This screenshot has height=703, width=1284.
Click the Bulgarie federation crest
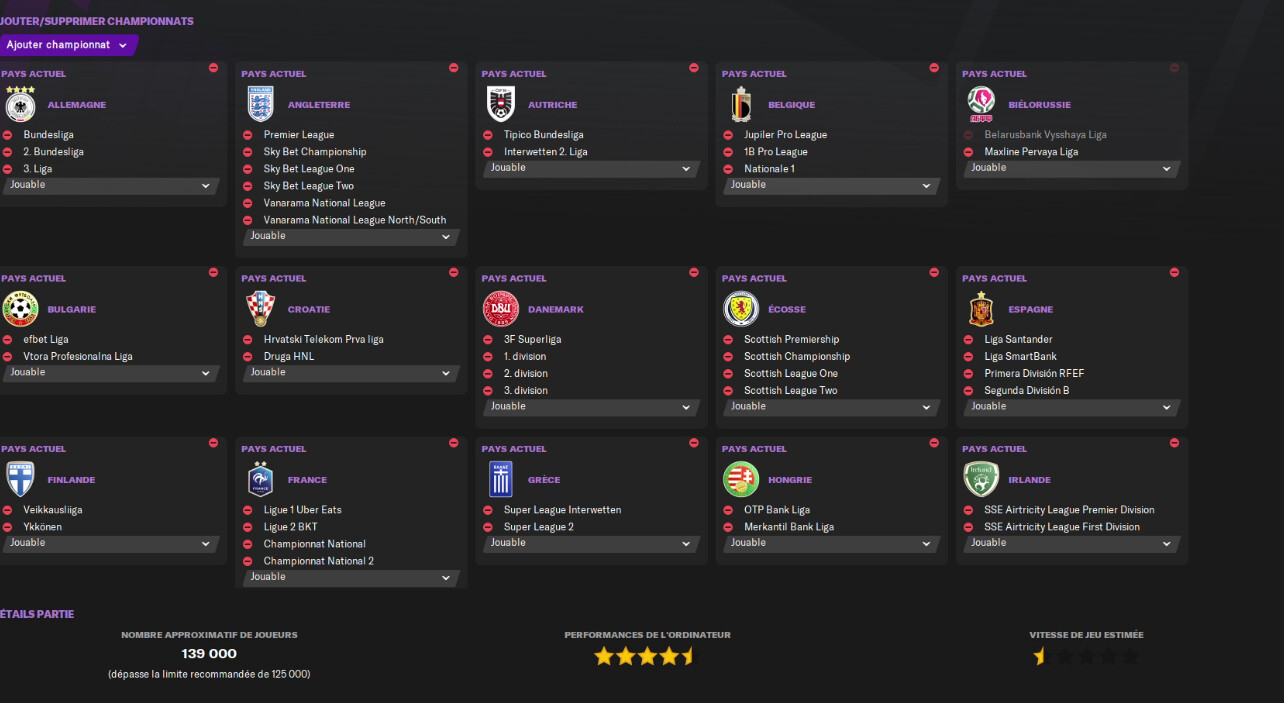pyautogui.click(x=20, y=309)
